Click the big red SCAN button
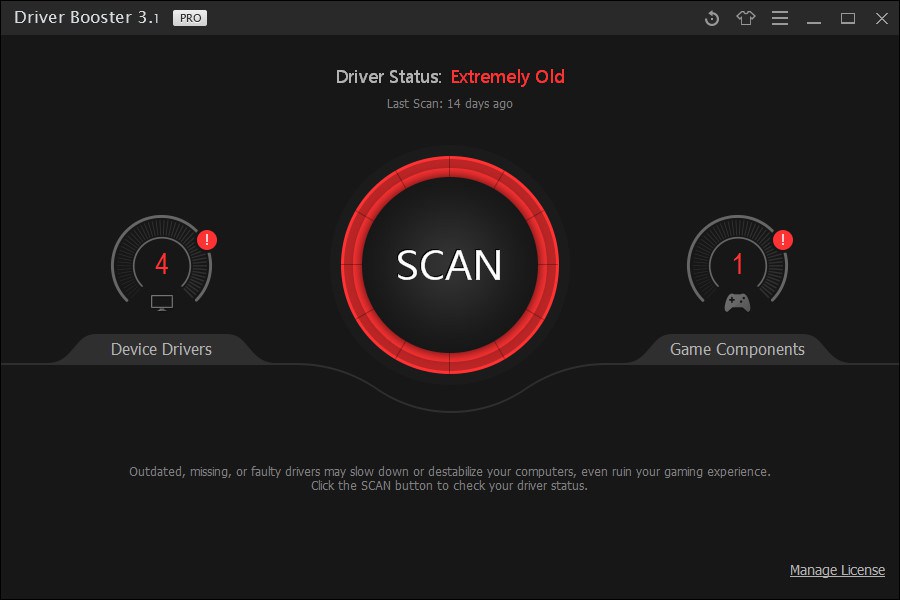900x600 pixels. tap(450, 265)
